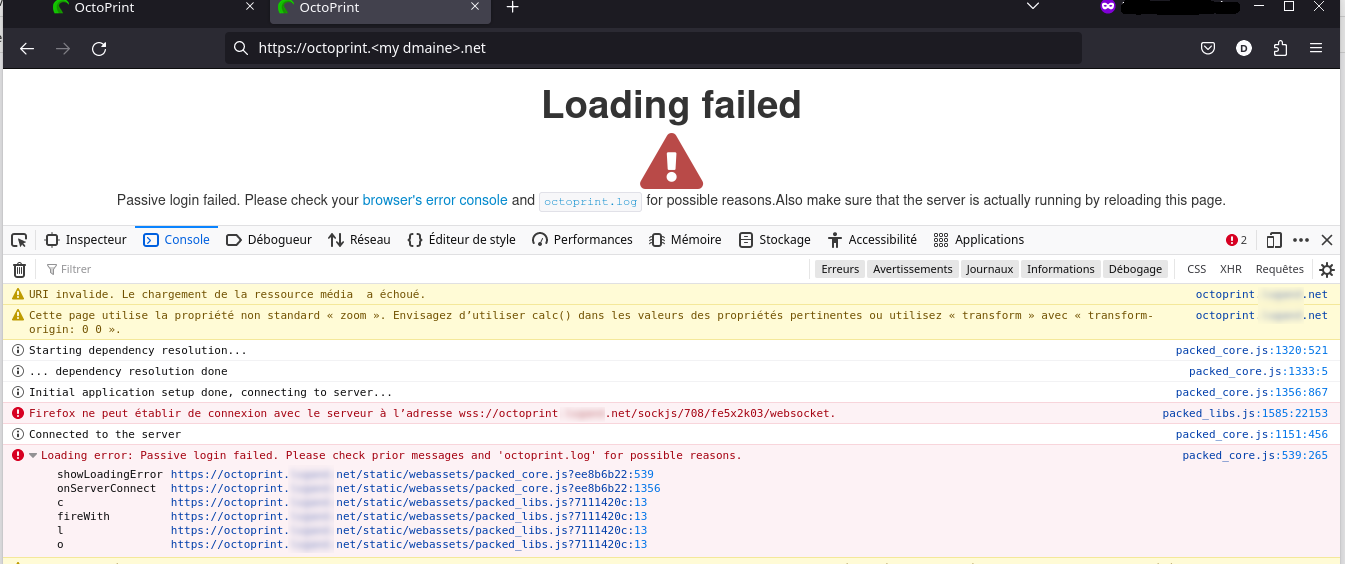
Task: Open the Mémoire tab
Action: click(x=685, y=240)
